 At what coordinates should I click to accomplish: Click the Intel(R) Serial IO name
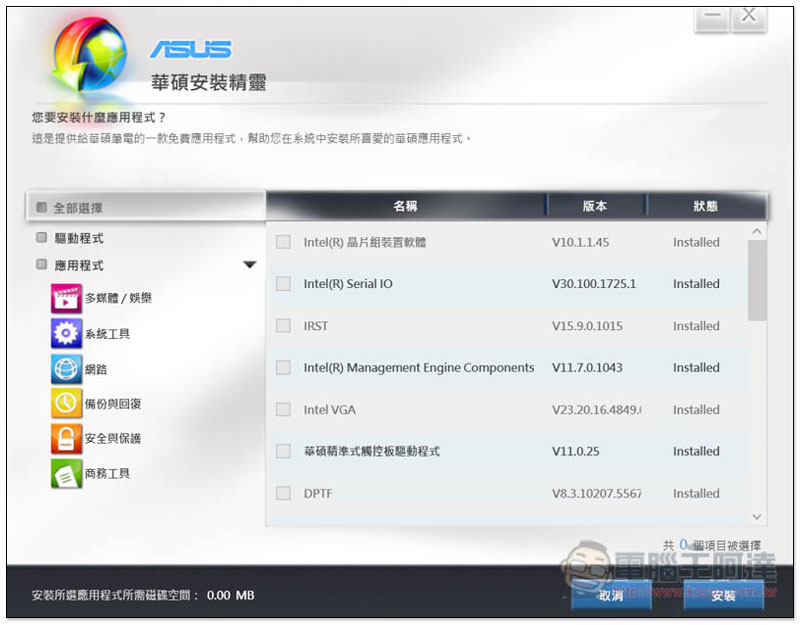(x=348, y=284)
